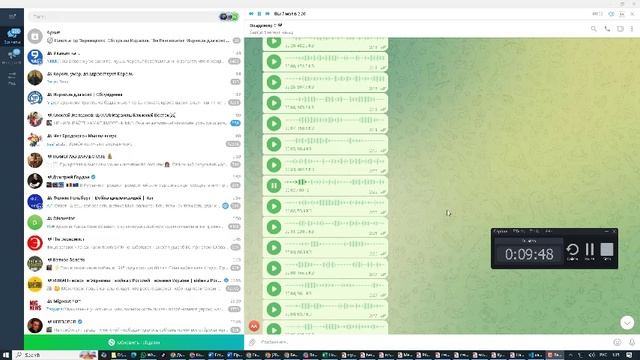
Task: Stop recording in the recorder window
Action: coord(607,250)
